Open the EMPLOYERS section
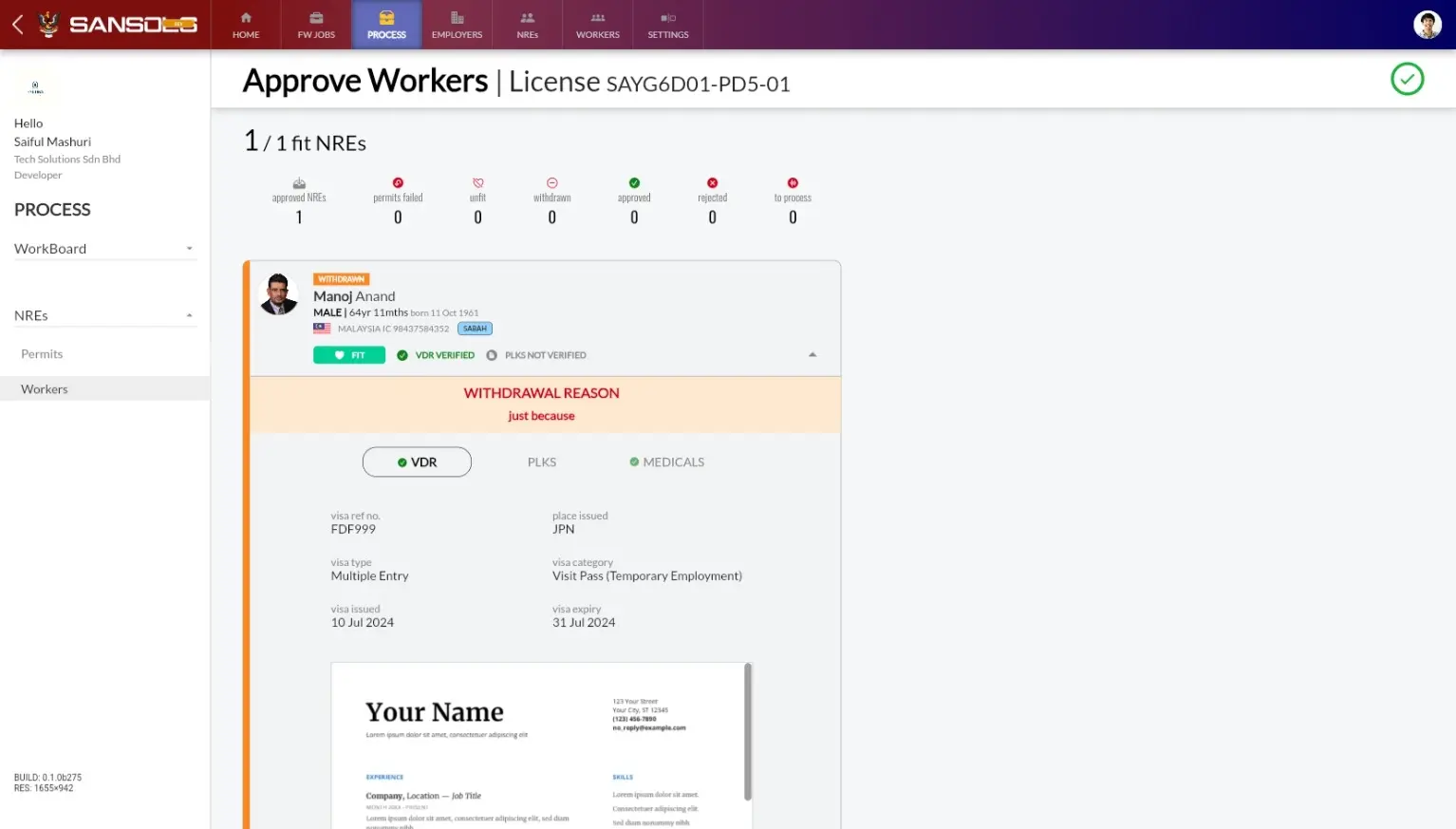This screenshot has width=1456, height=829. pyautogui.click(x=457, y=25)
